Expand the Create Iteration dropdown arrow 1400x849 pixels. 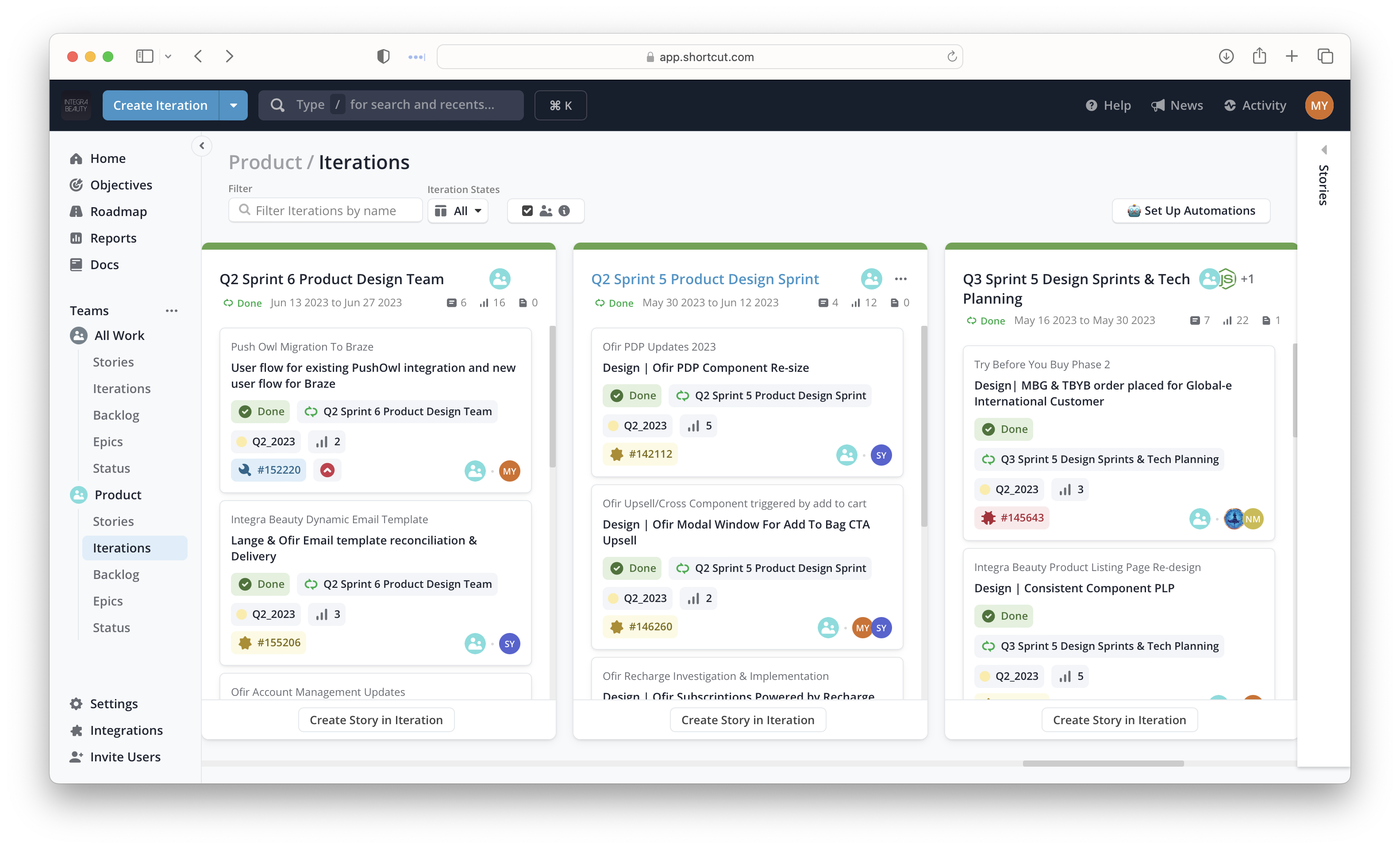234,105
